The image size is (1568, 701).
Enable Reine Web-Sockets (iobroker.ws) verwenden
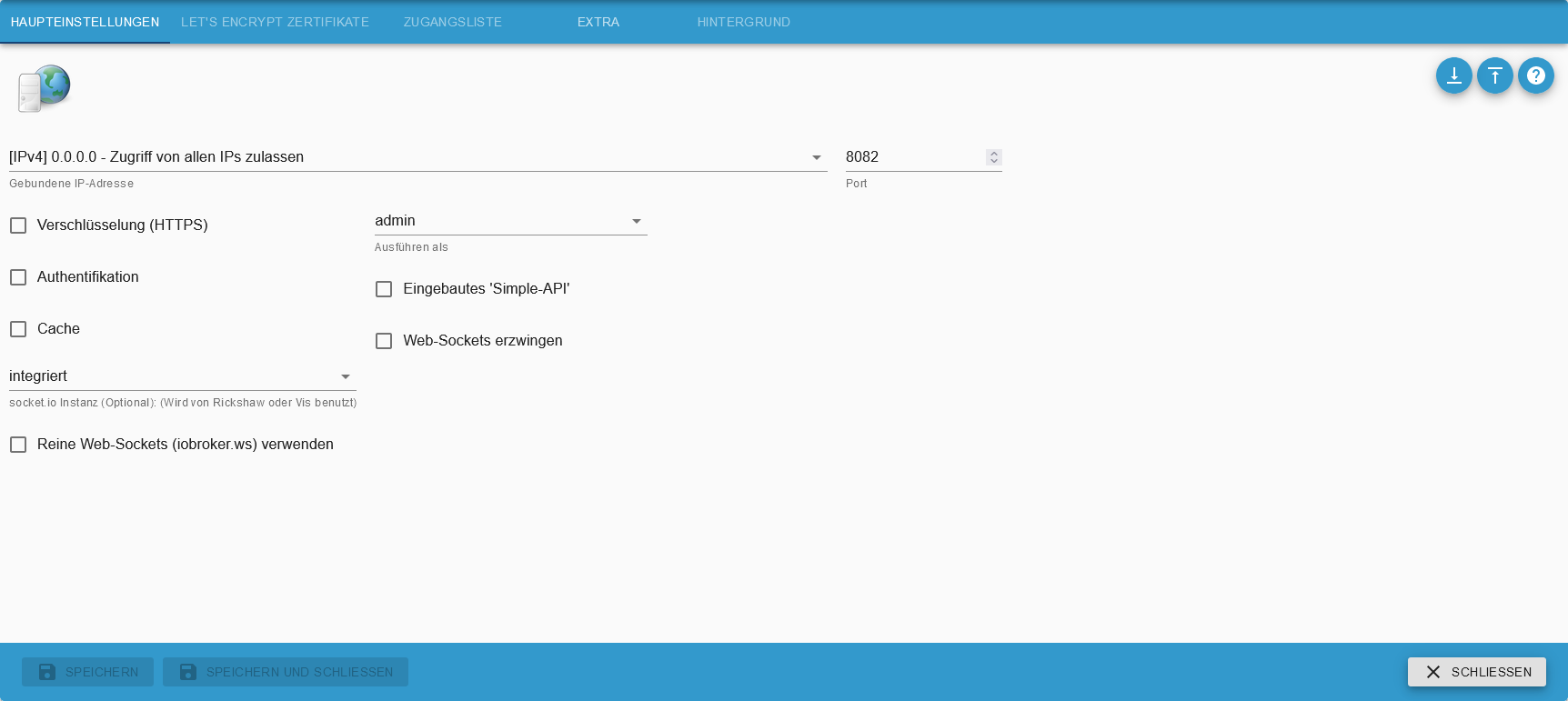(18, 445)
